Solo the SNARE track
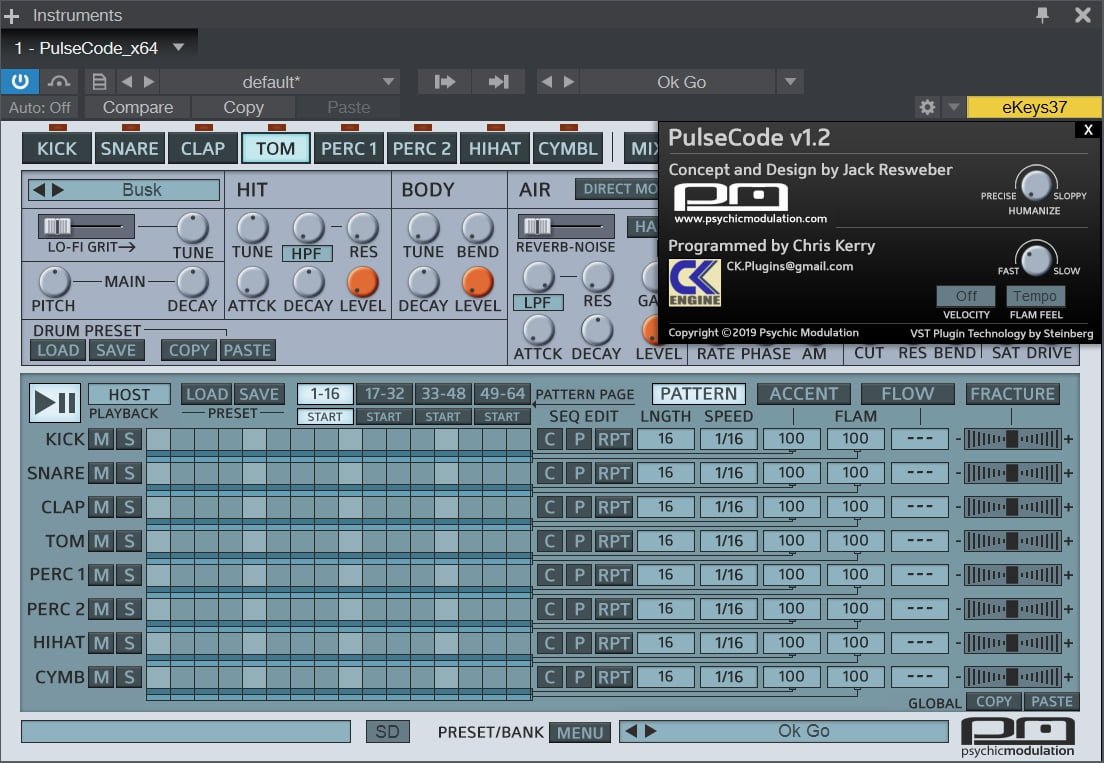 (x=129, y=473)
